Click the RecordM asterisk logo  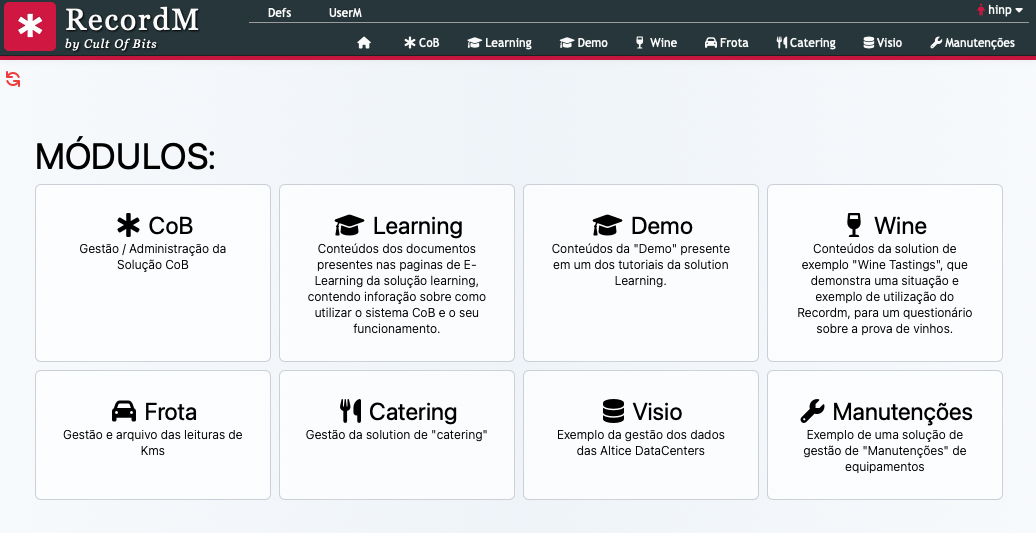point(30,27)
